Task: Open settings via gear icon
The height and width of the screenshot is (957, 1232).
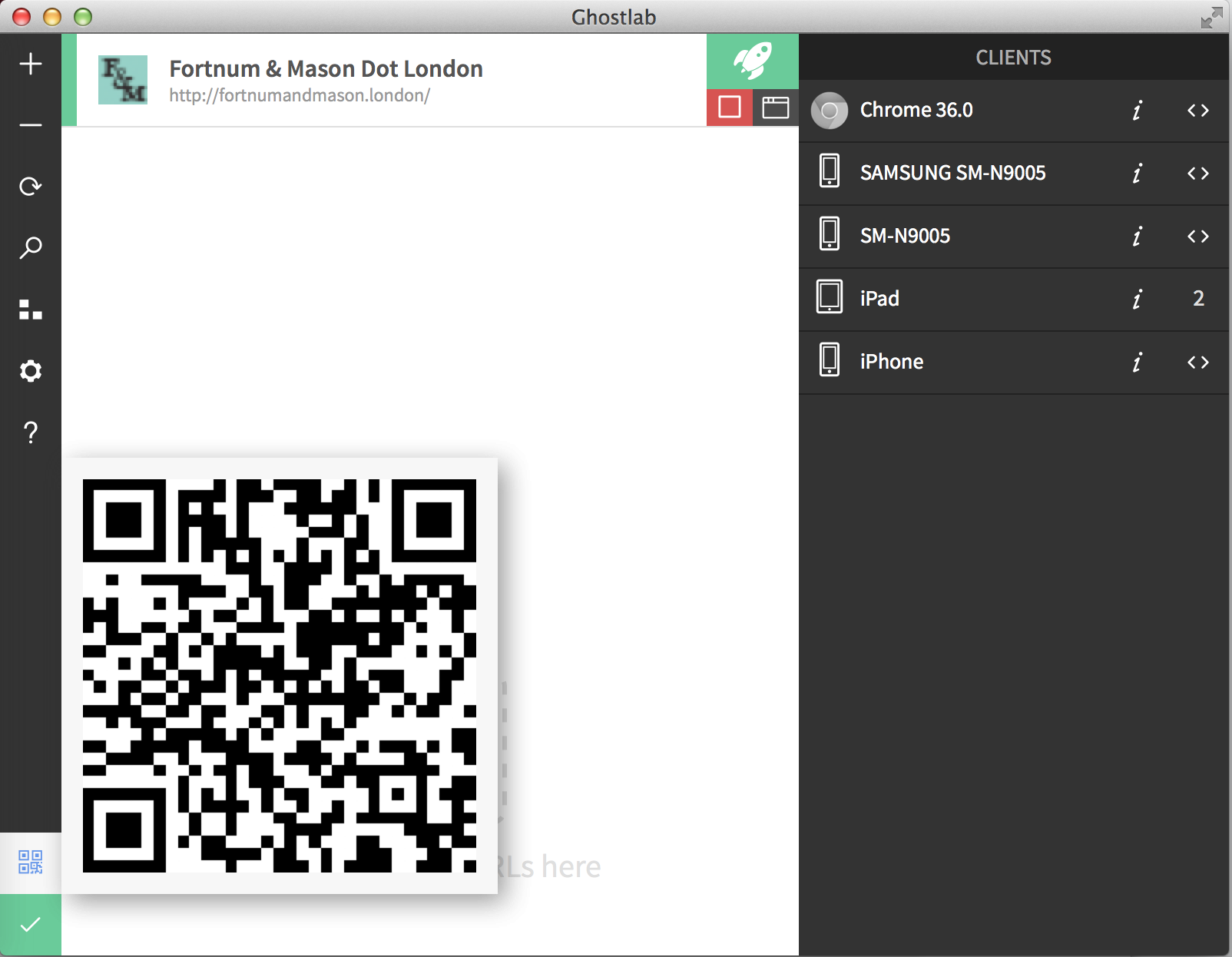Action: click(31, 371)
